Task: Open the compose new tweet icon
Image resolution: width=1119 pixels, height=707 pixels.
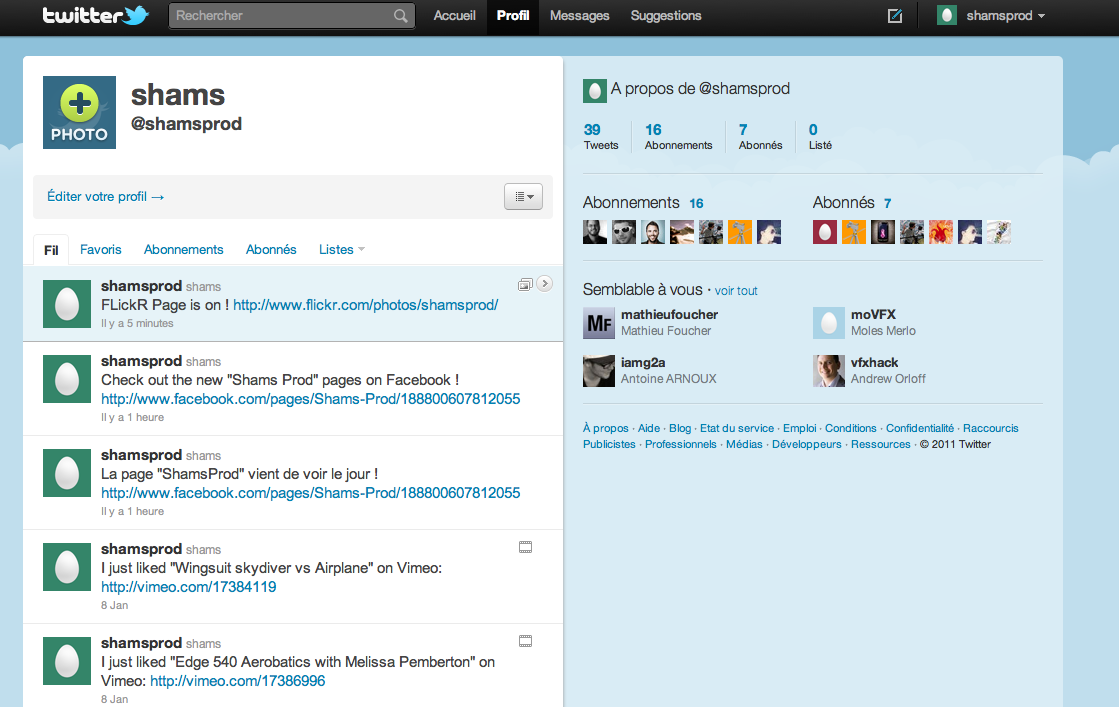Action: pyautogui.click(x=894, y=16)
